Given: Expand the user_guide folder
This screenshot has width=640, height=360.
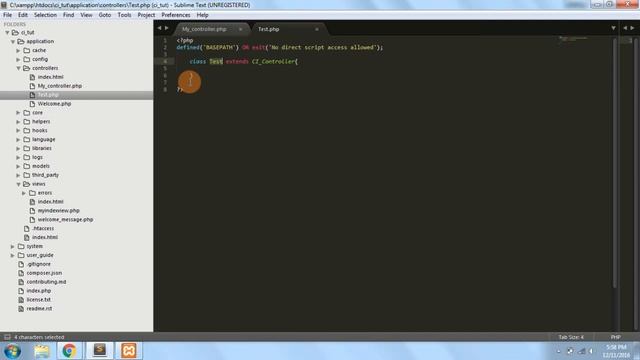Looking at the screenshot, I should pos(13,256).
